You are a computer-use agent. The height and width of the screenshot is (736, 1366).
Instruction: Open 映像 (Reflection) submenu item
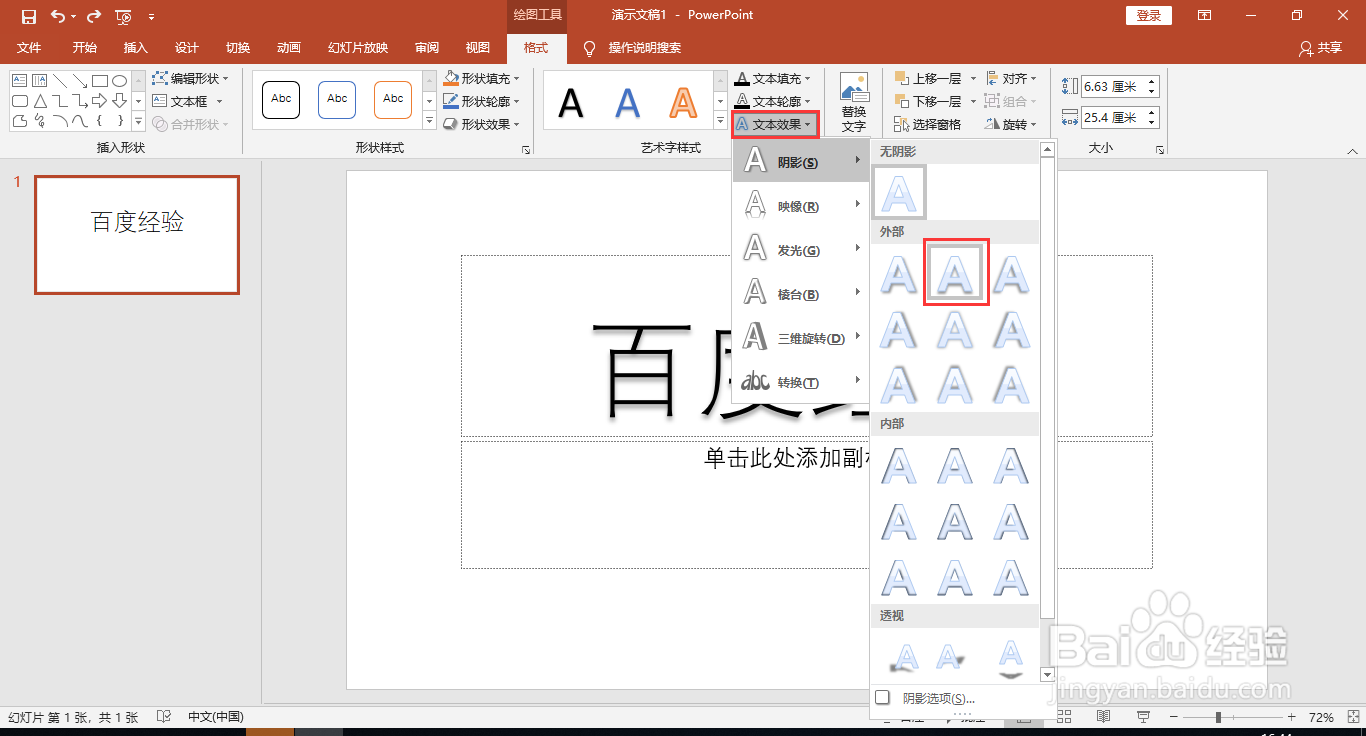click(x=800, y=206)
